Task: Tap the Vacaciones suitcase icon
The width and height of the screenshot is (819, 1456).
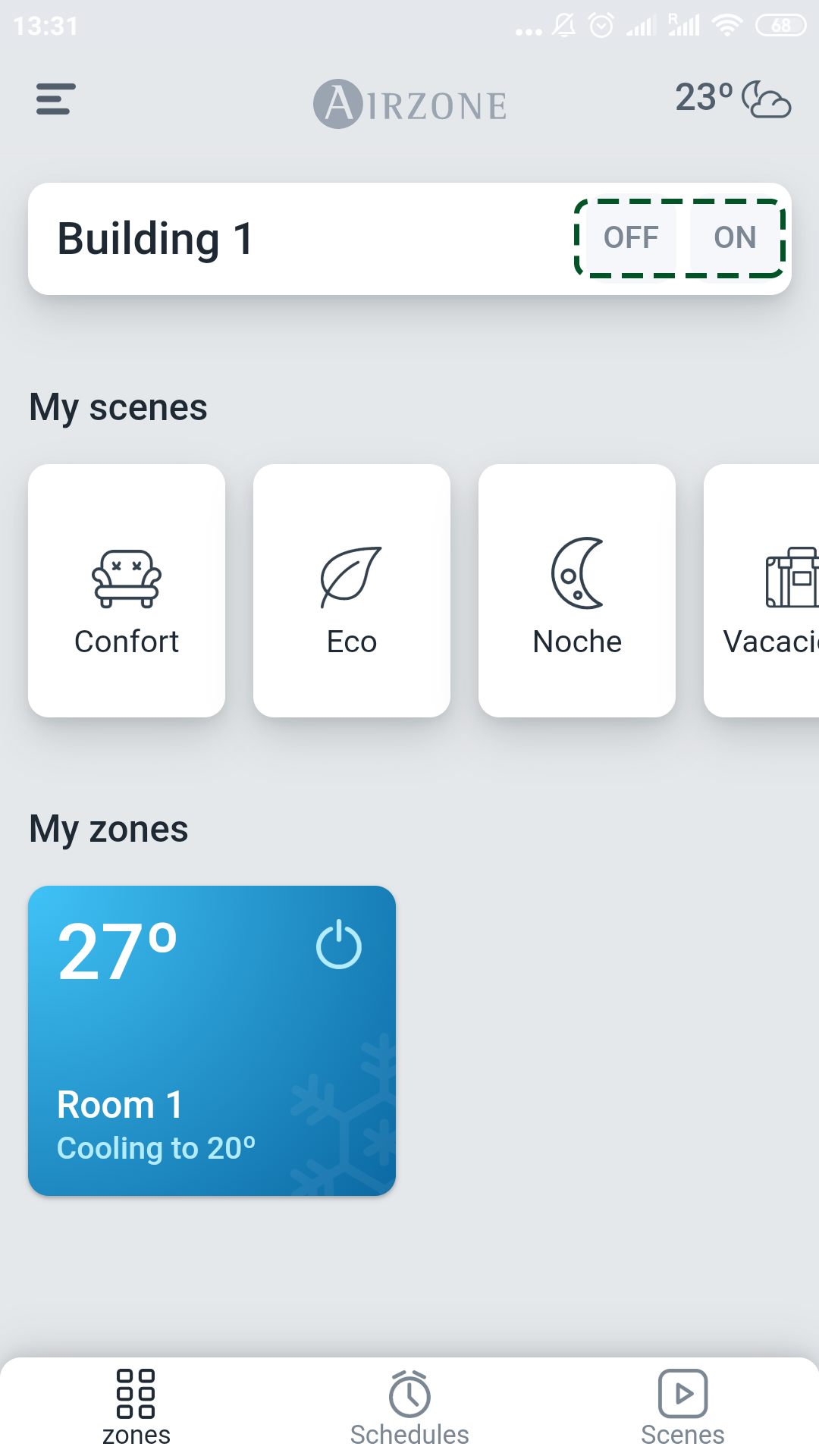Action: tap(792, 578)
